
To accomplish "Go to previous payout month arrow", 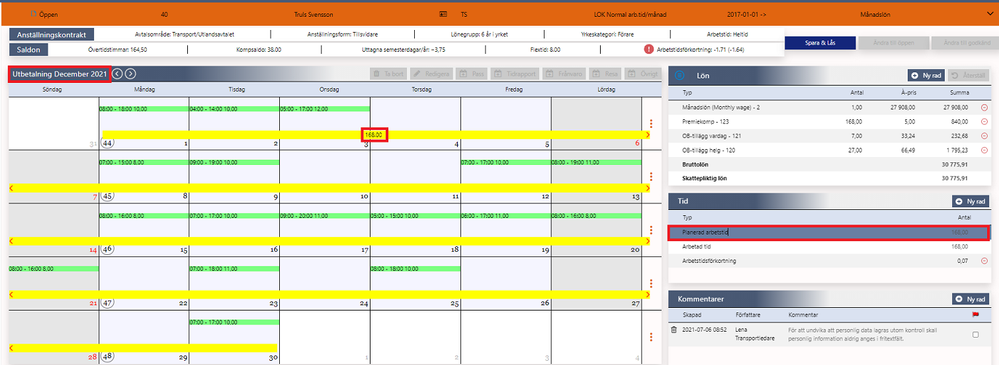I will (x=118, y=74).
